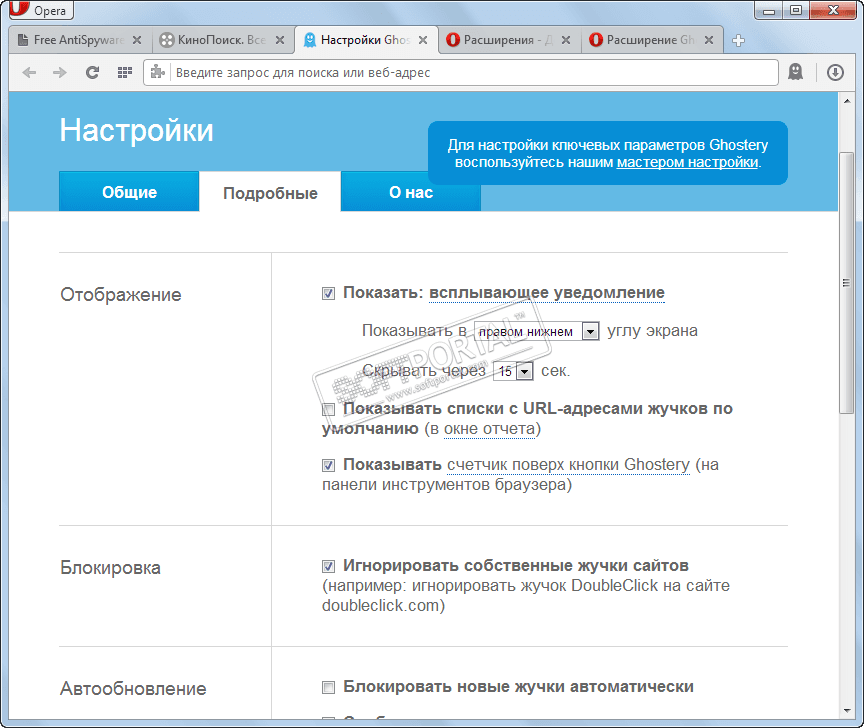Open the downloads arrow icon
The width and height of the screenshot is (864, 728).
tap(835, 72)
